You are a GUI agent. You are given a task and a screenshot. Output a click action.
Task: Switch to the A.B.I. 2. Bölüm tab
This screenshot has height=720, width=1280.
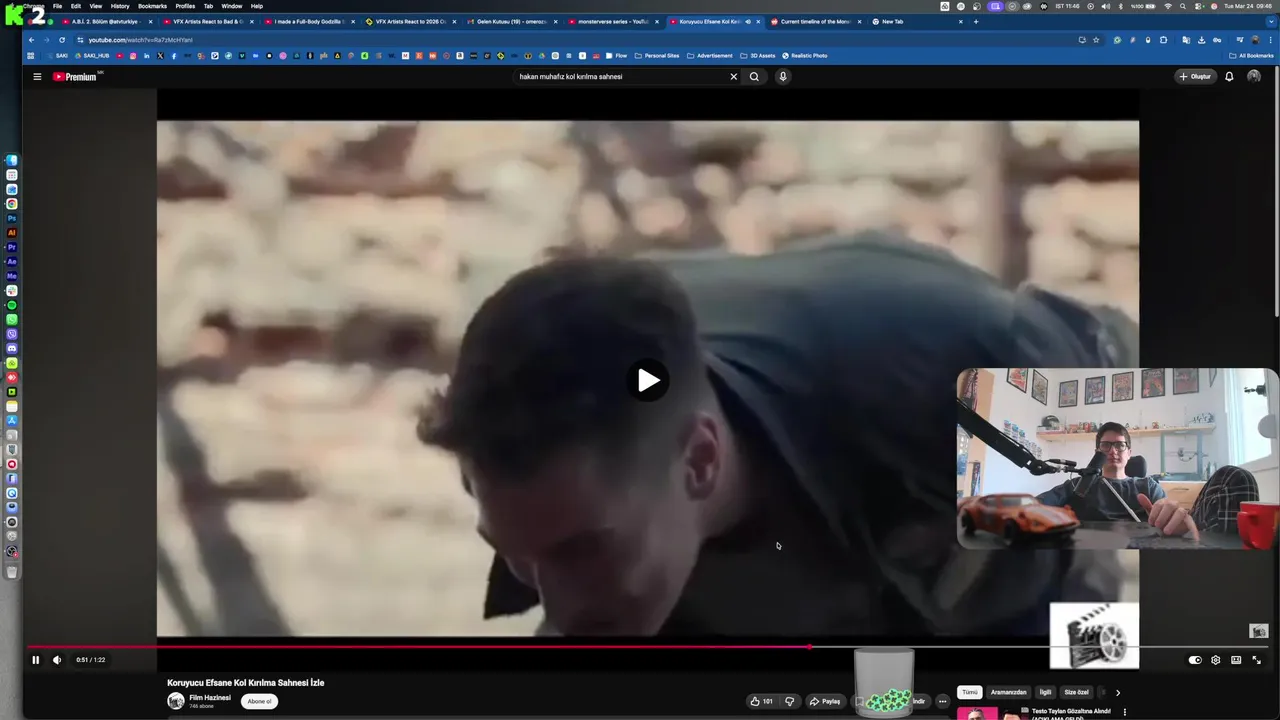coord(107,21)
